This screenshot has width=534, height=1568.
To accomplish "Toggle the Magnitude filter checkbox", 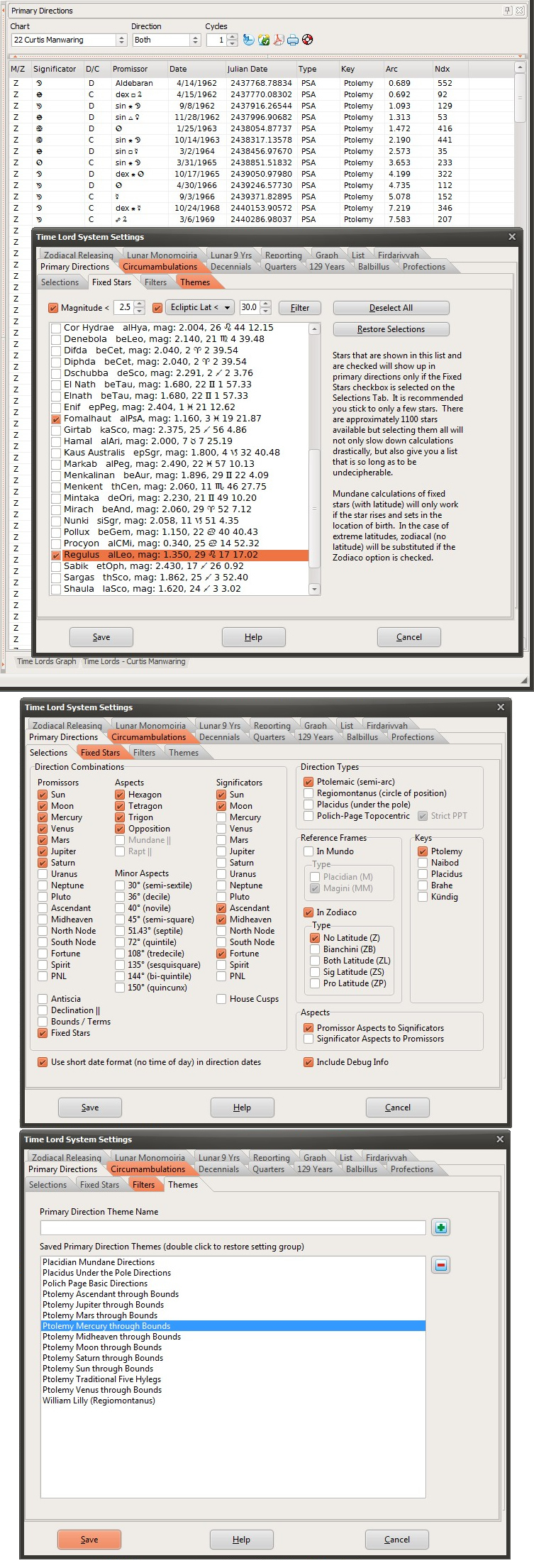I will (x=53, y=308).
